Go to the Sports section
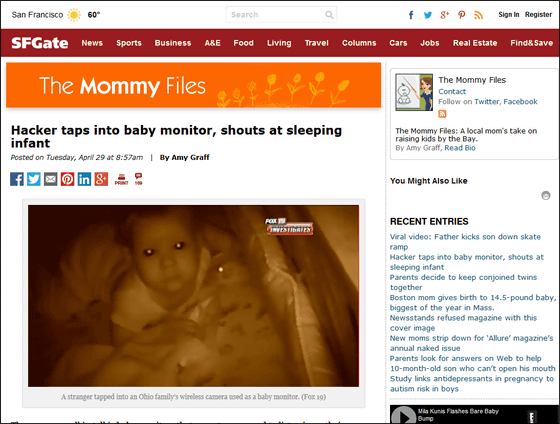 pyautogui.click(x=129, y=43)
